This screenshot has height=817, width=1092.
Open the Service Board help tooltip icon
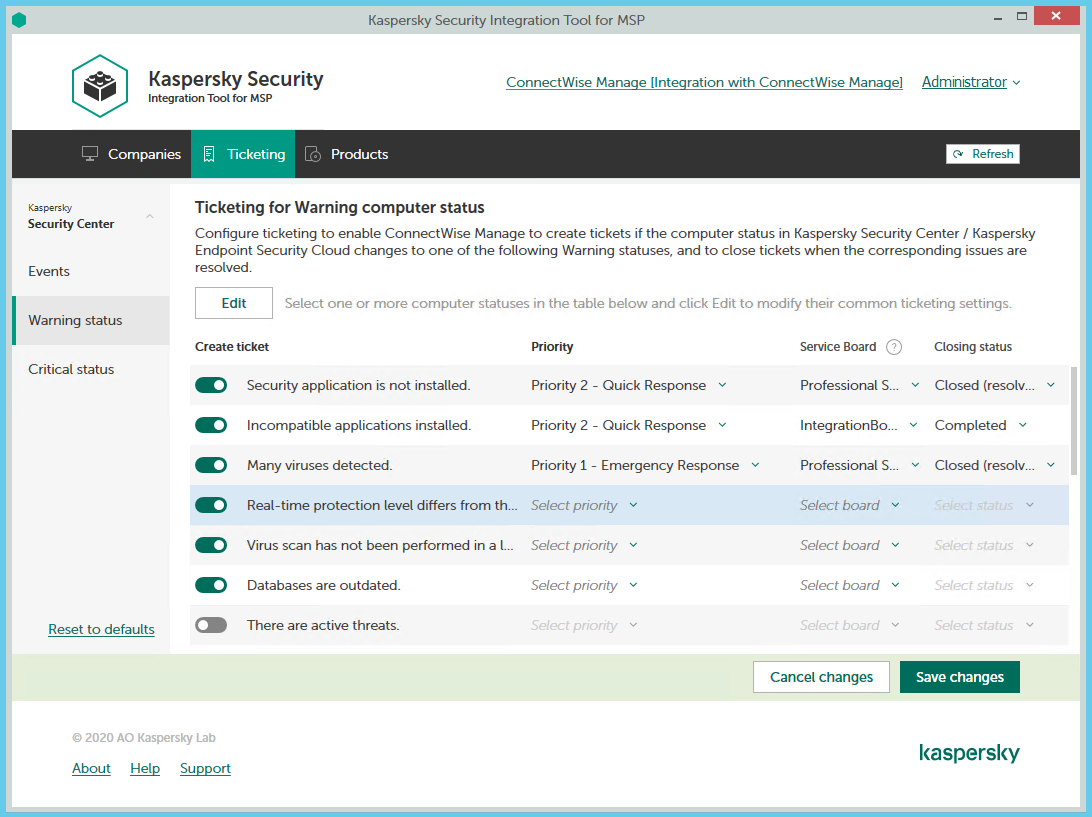[x=893, y=346]
